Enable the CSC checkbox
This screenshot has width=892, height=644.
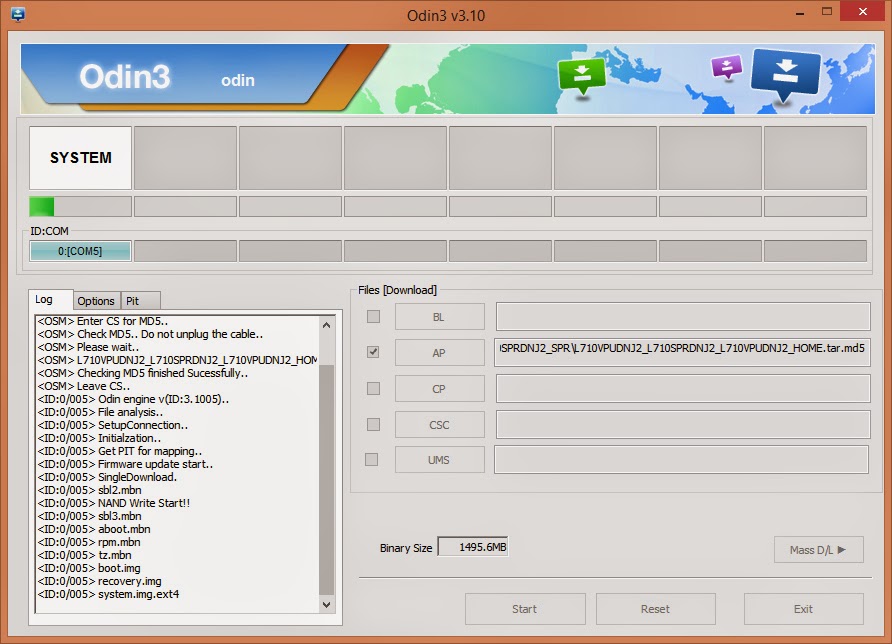coord(373,424)
